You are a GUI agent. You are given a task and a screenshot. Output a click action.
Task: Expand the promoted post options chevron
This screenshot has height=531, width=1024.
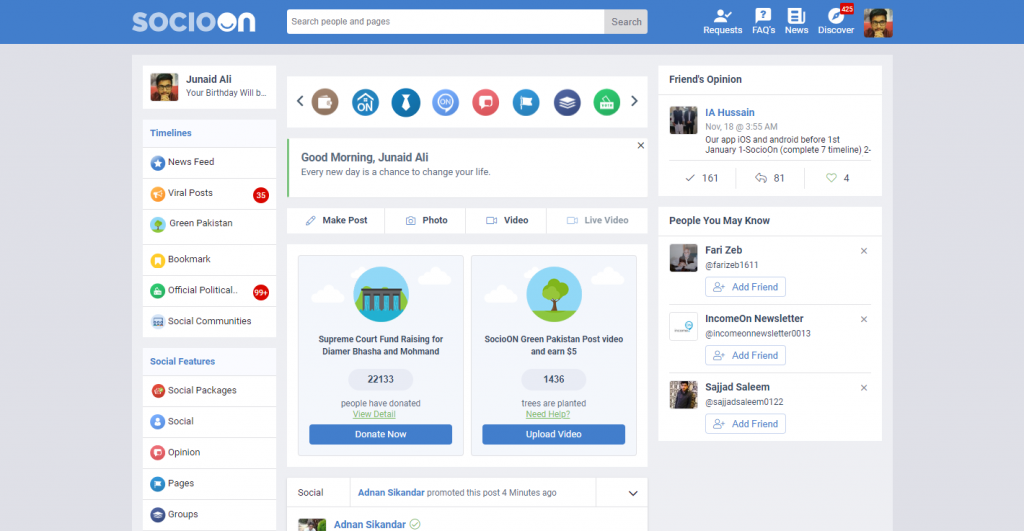633,493
